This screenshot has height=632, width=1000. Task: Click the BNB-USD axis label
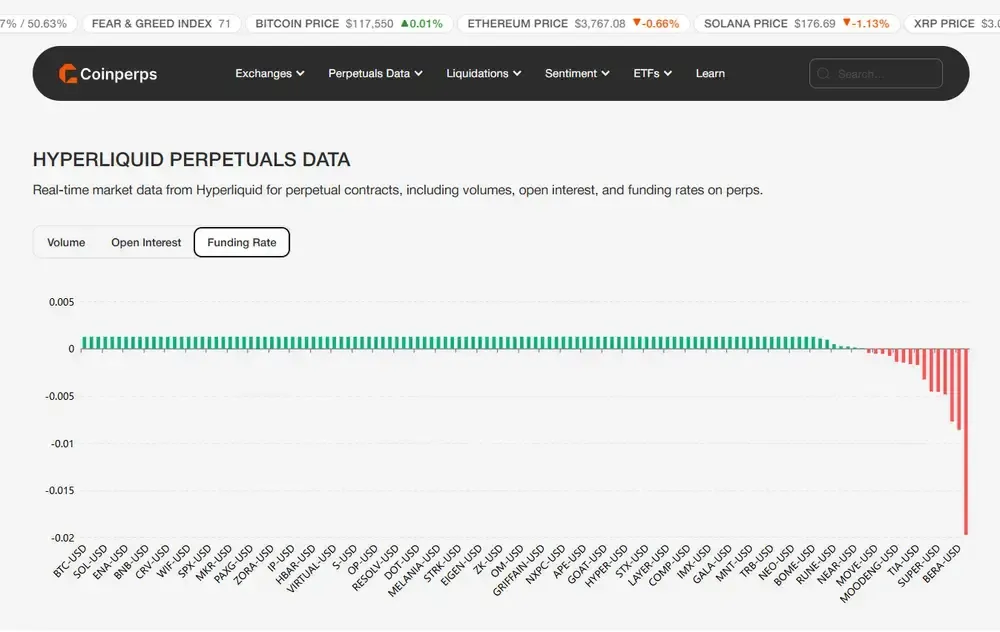pyautogui.click(x=131, y=562)
